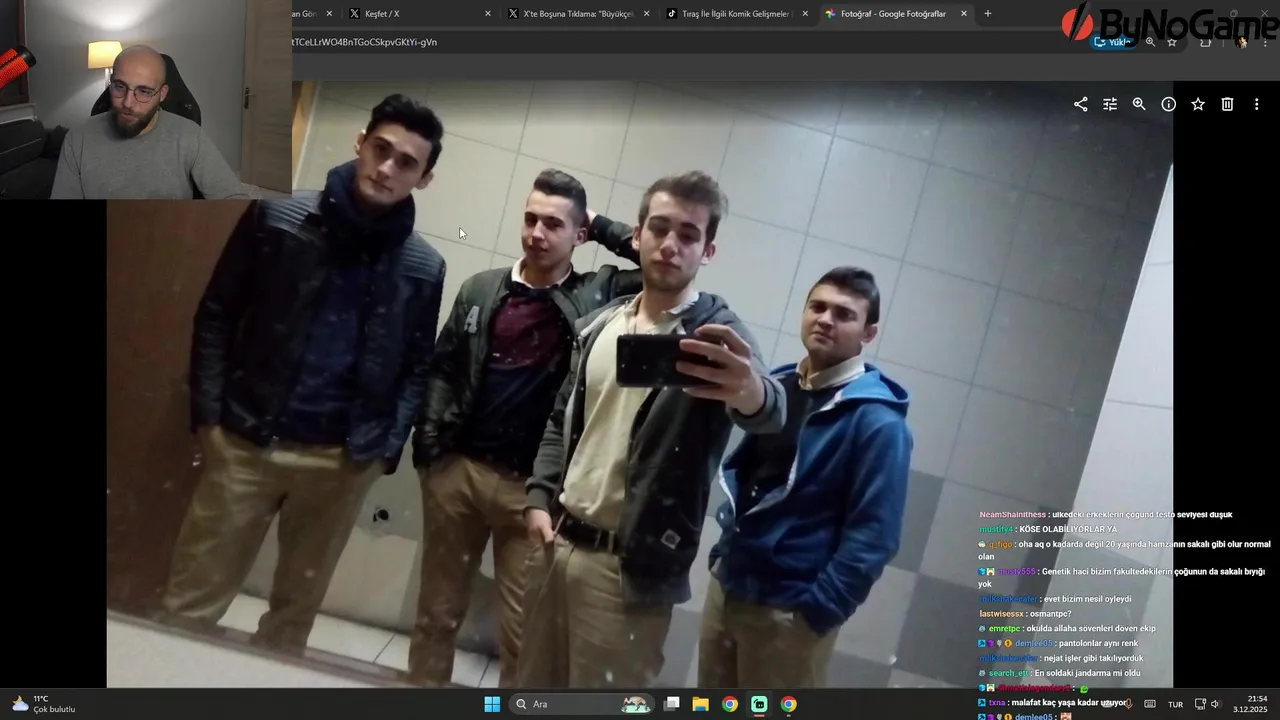Open the photo edit sliders tool

pyautogui.click(x=1110, y=104)
